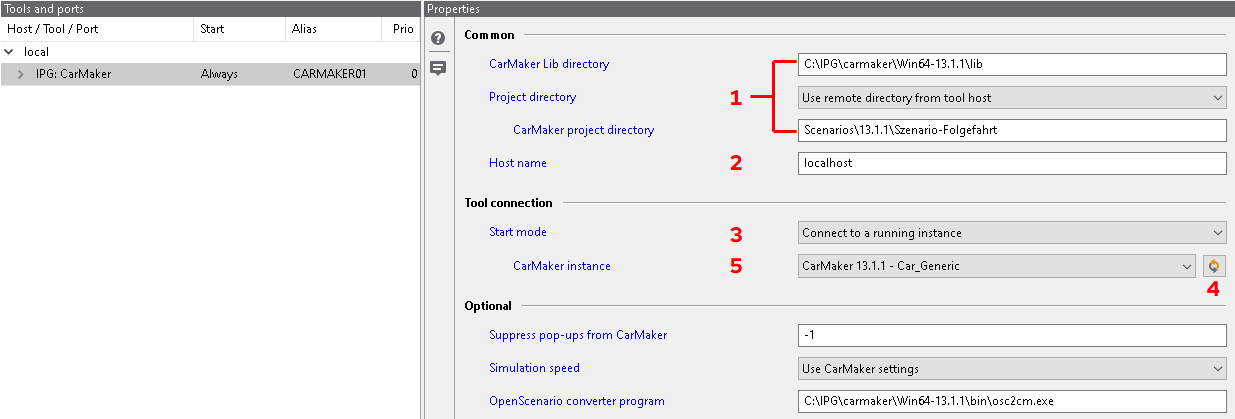Click the Suppress pop-ups from CarMaker label

coord(578,335)
